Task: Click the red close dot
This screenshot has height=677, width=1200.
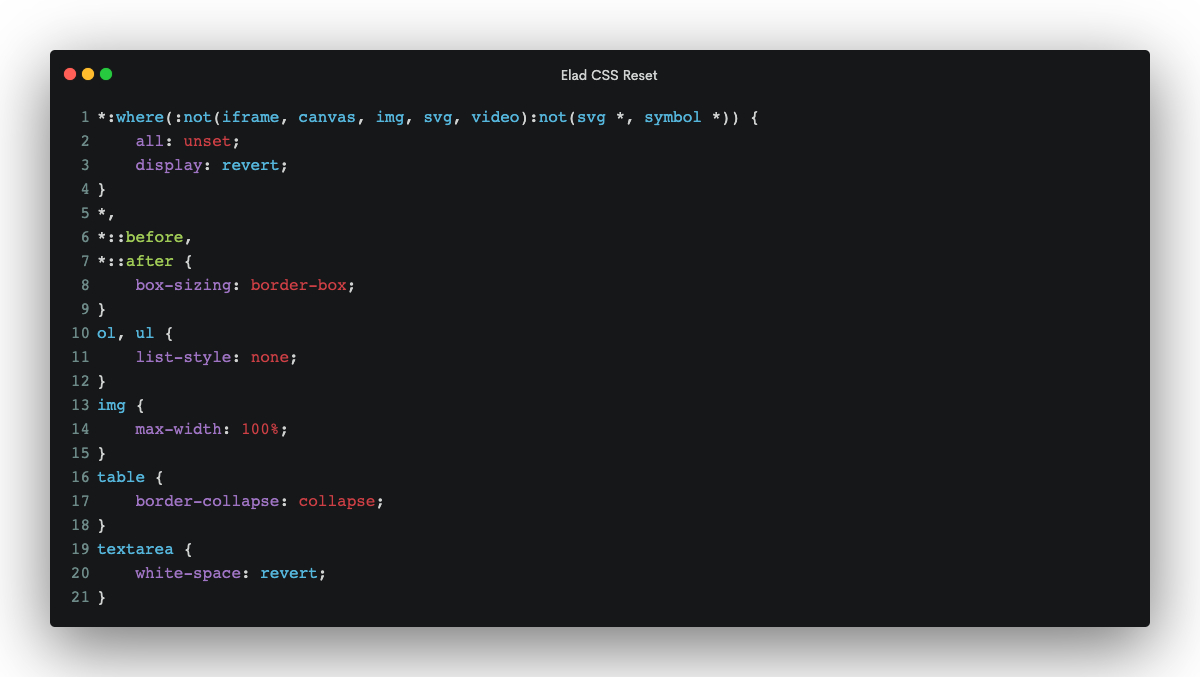Action: (x=70, y=74)
